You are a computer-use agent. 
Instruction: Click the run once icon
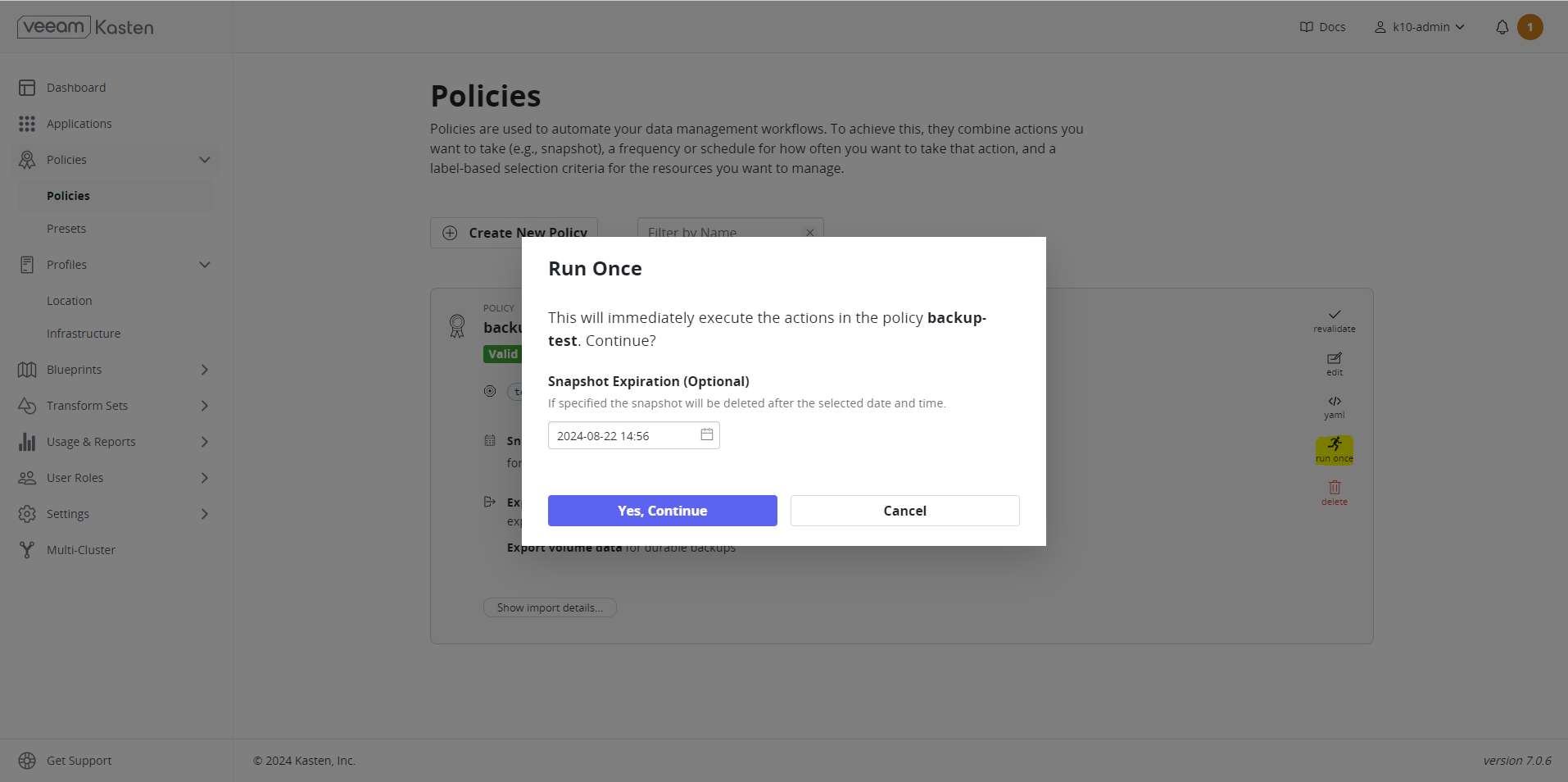[1334, 444]
